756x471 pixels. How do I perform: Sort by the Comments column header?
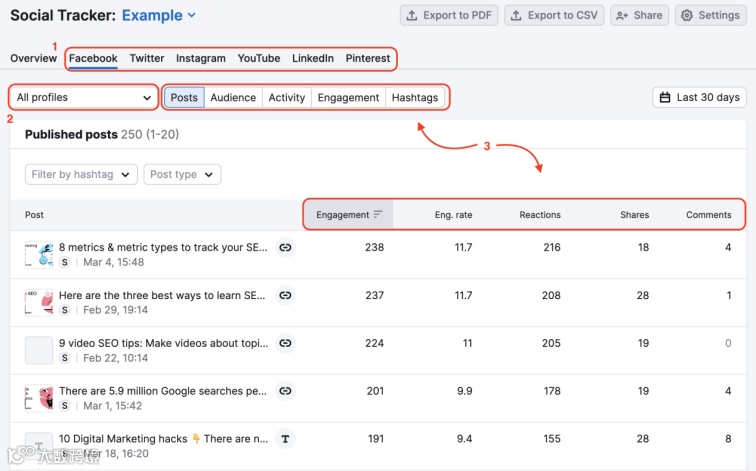coord(709,215)
